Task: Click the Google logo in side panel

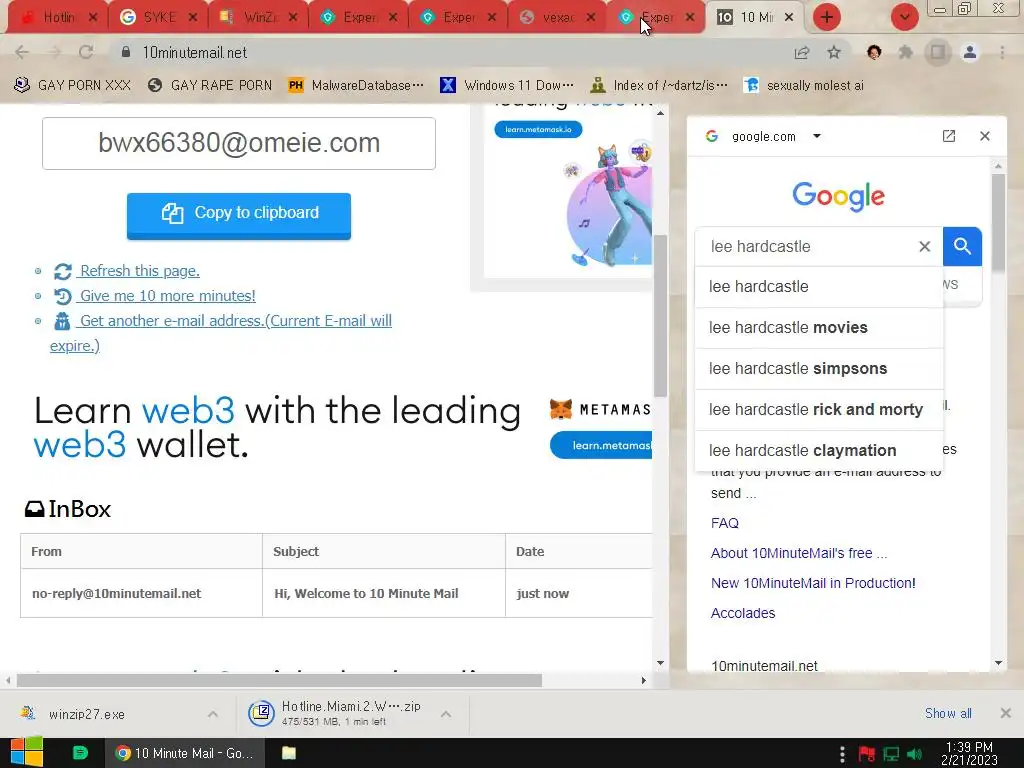Action: [x=839, y=196]
